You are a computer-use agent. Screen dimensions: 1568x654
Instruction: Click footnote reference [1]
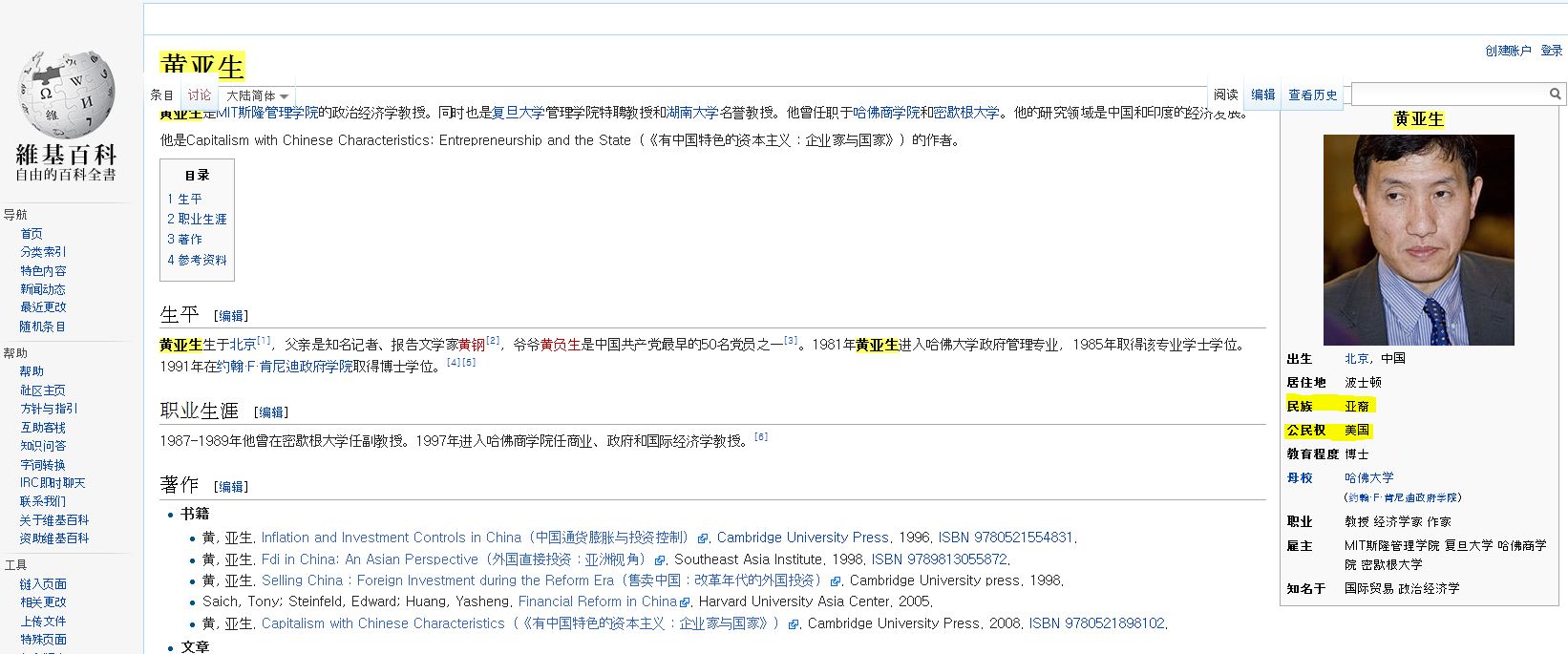[x=265, y=340]
